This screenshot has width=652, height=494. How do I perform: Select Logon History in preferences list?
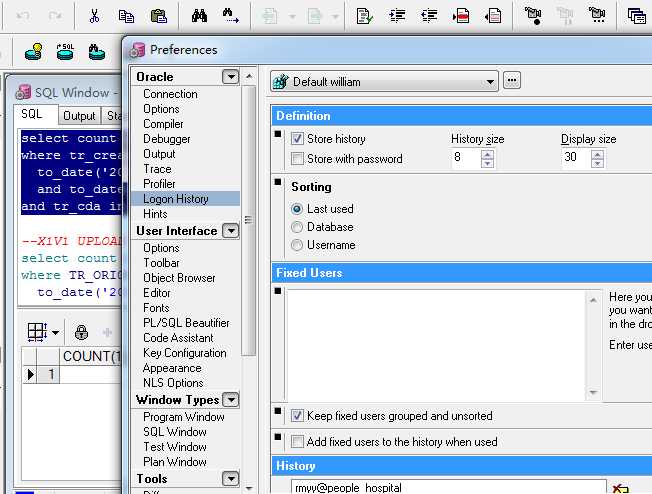[x=185, y=199]
